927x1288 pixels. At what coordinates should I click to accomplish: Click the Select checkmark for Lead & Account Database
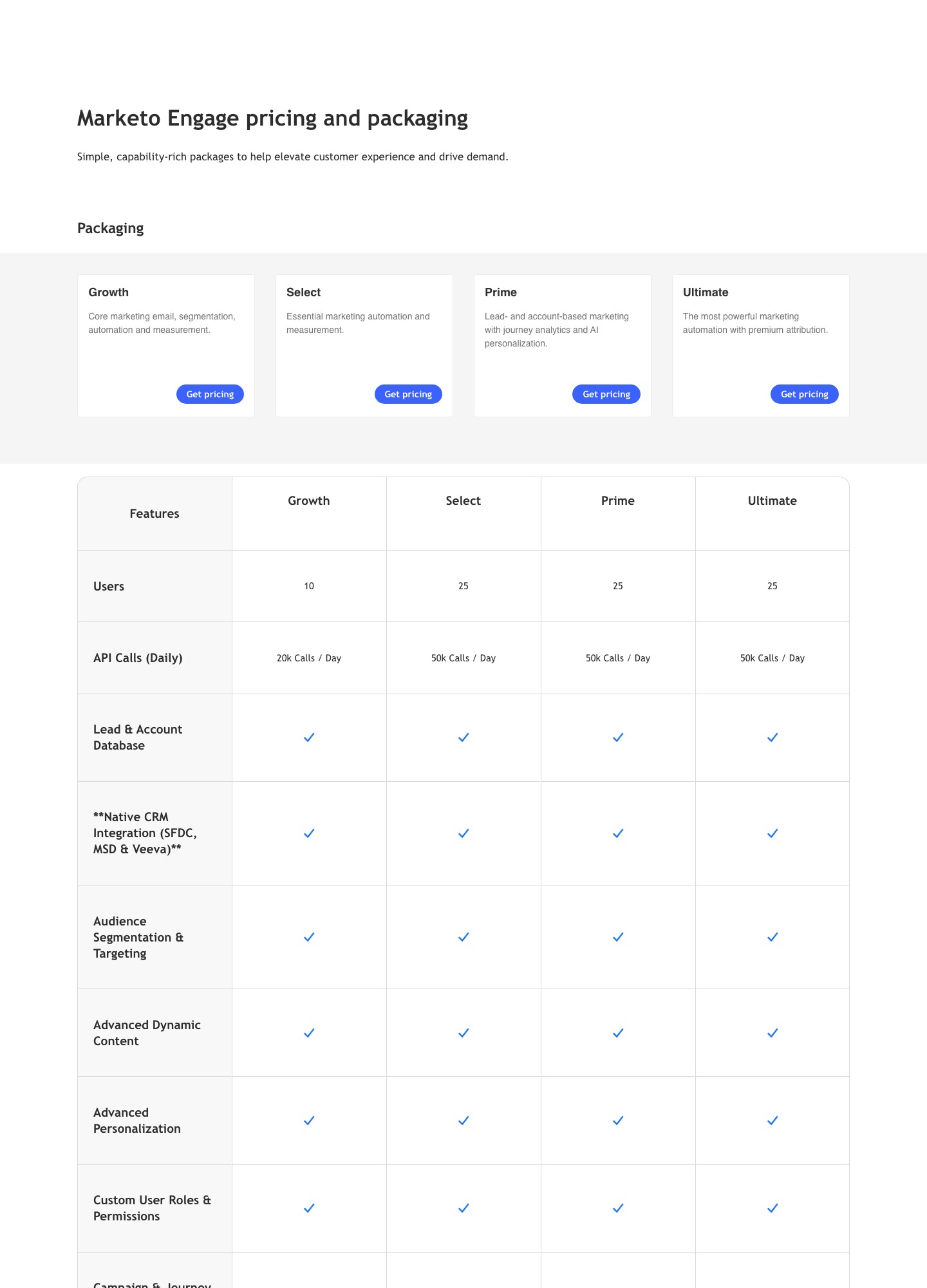464,737
